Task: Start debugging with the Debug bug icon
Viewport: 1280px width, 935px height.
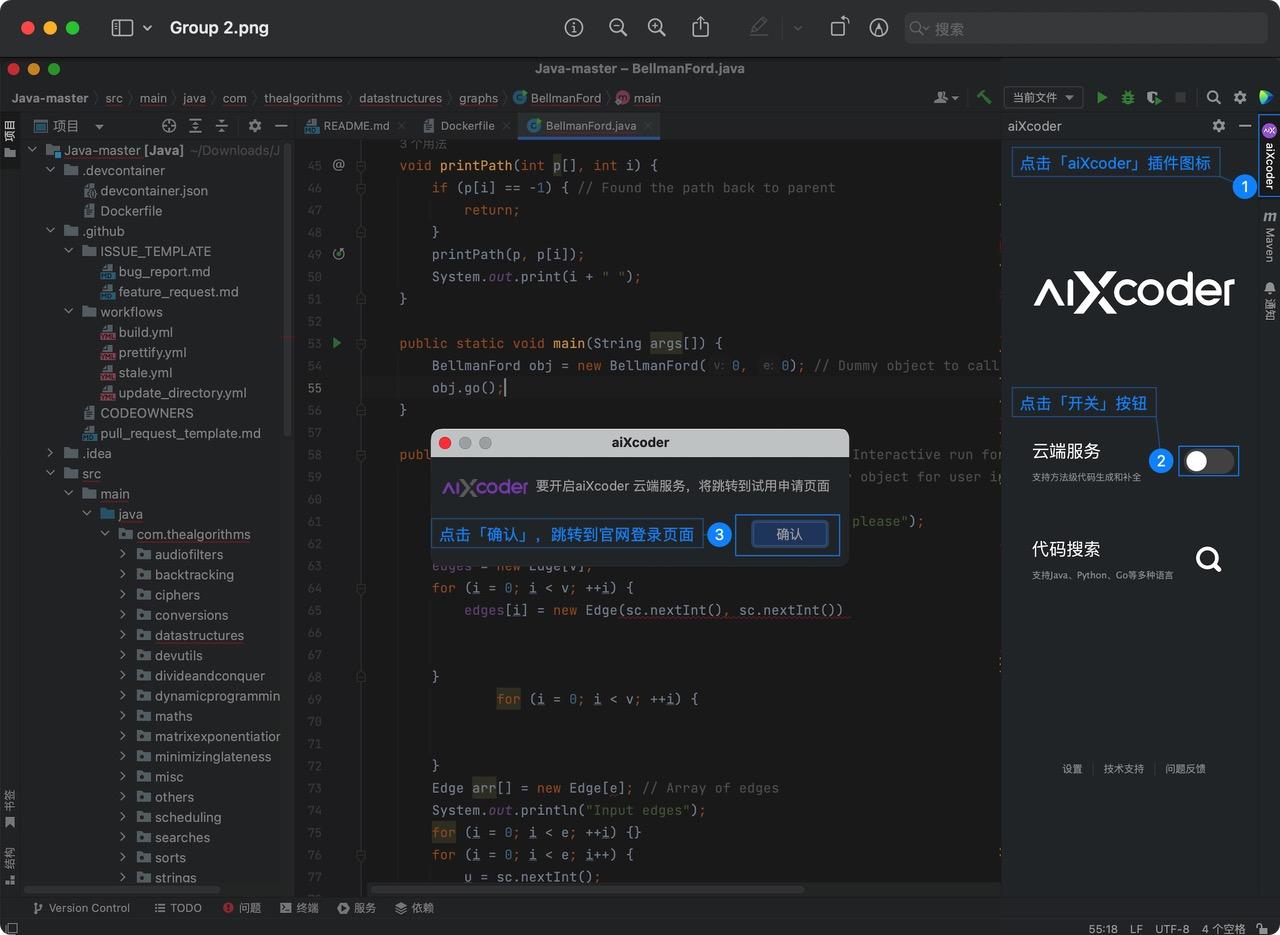Action: (1127, 97)
